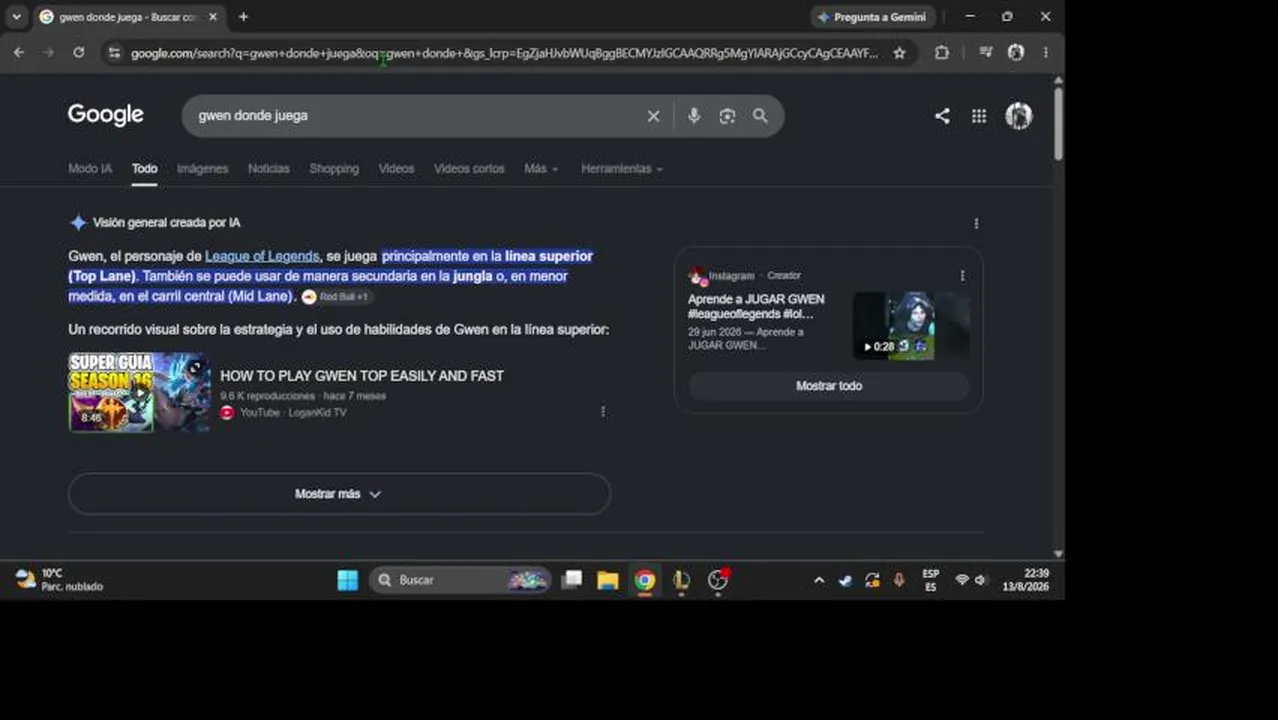Screen dimensions: 1278x720
Task: Switch to Noticias tab
Action: click(x=269, y=169)
